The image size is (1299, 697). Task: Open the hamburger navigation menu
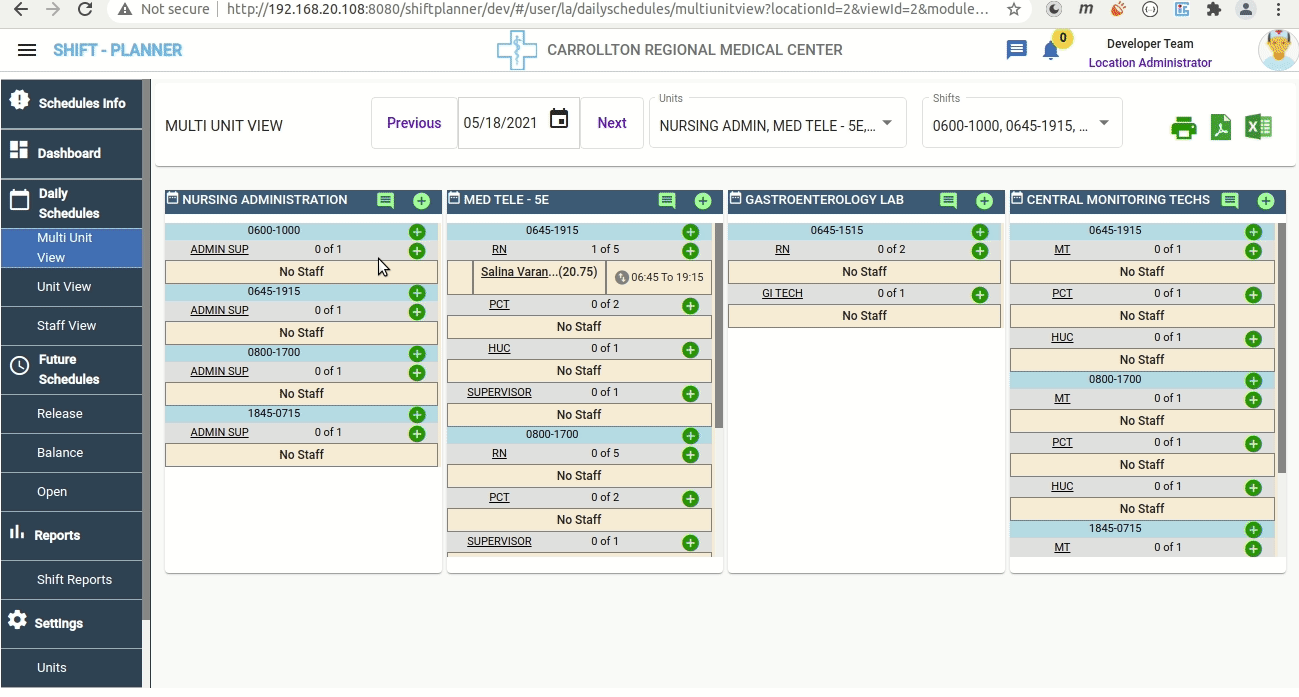27,50
